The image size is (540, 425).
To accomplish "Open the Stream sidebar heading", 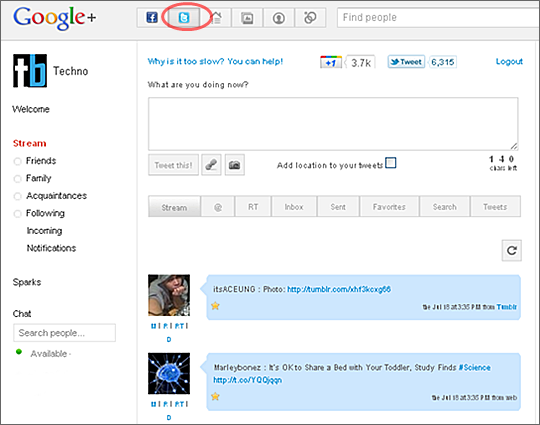I will 30,143.
